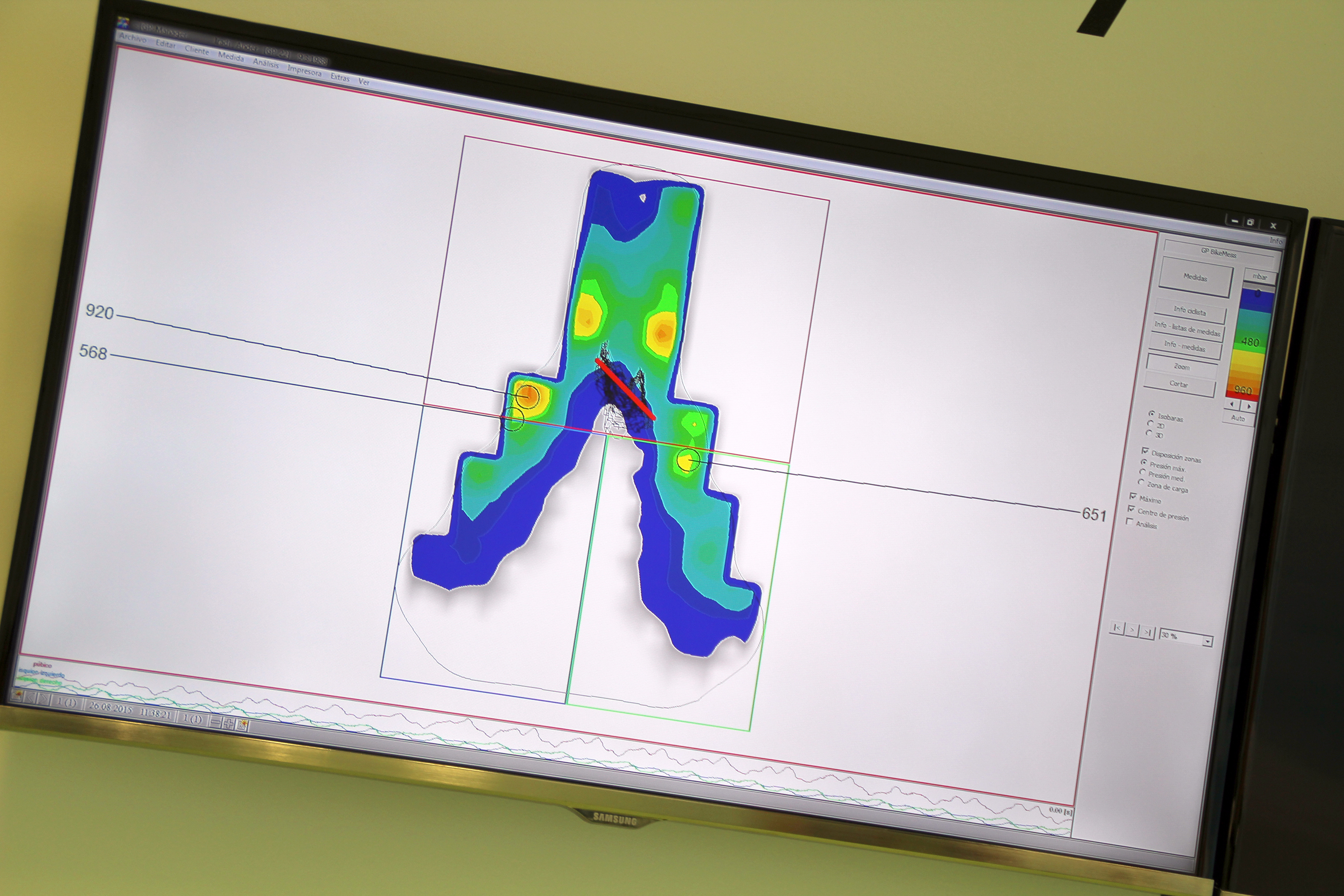The image size is (1344, 896).
Task: Jump to first frame of playback
Action: (x=1117, y=629)
